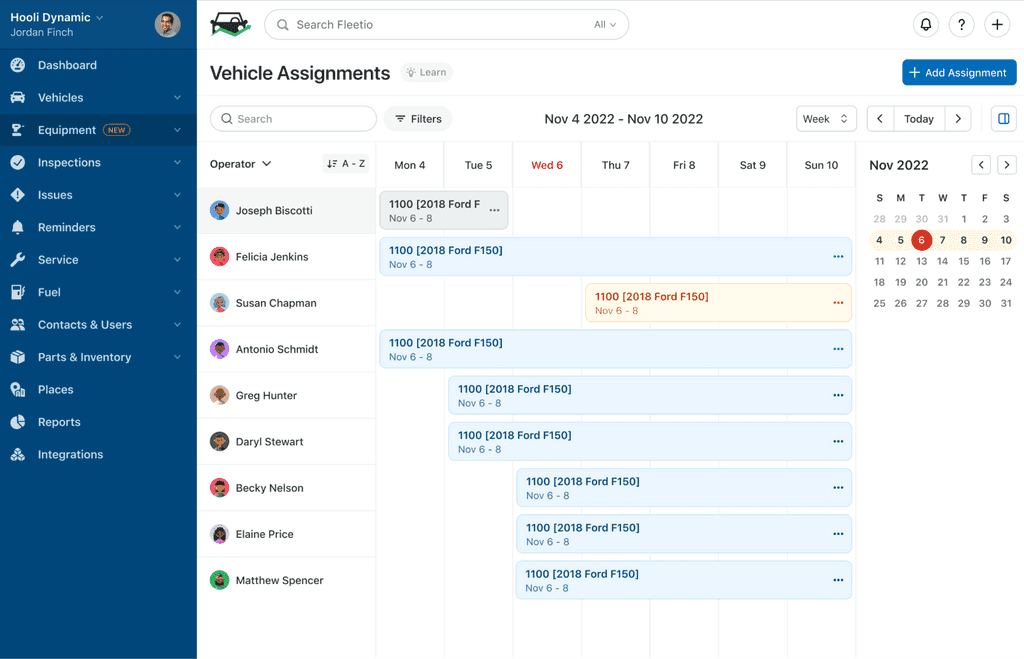Open Reports in the sidebar
The height and width of the screenshot is (659, 1024).
tap(59, 422)
